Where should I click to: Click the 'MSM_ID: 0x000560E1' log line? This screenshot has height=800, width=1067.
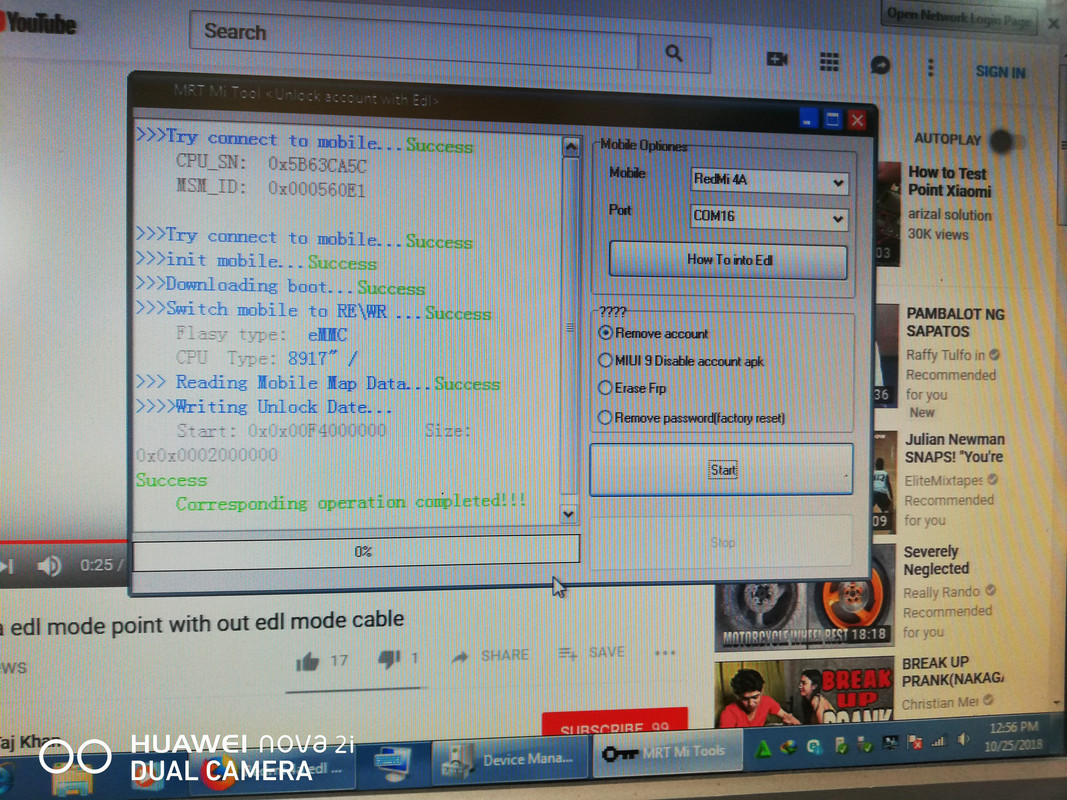[271, 187]
